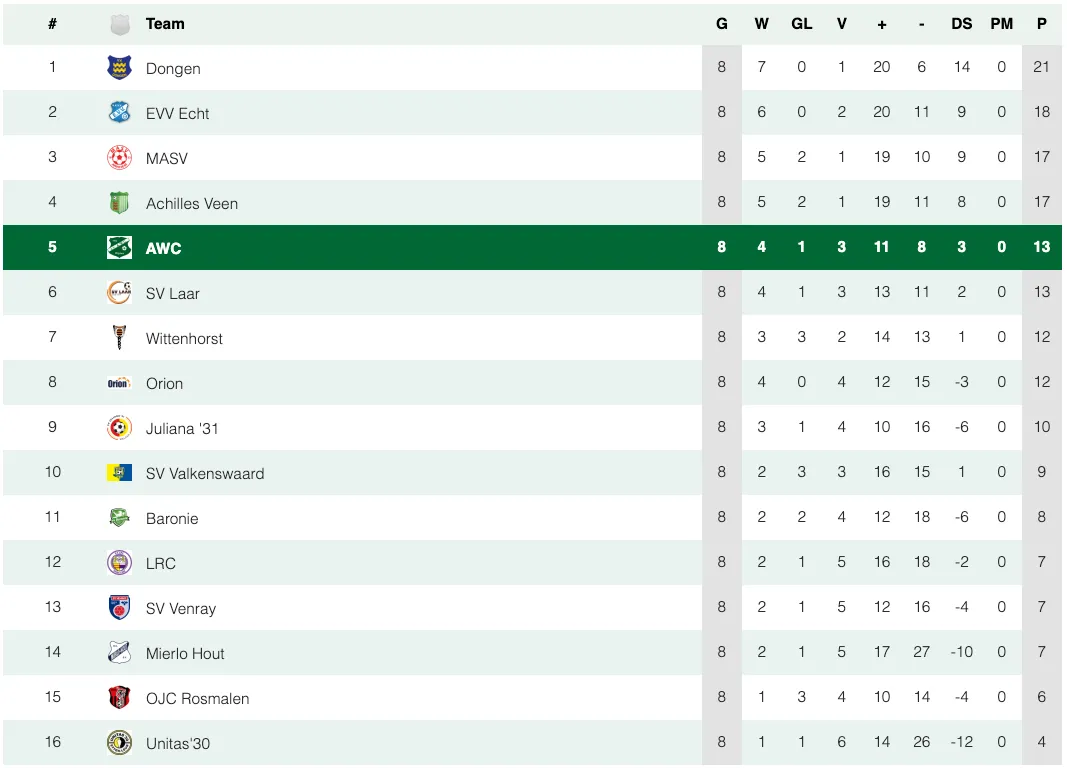1067x768 pixels.
Task: Click the Team column header
Action: [165, 24]
